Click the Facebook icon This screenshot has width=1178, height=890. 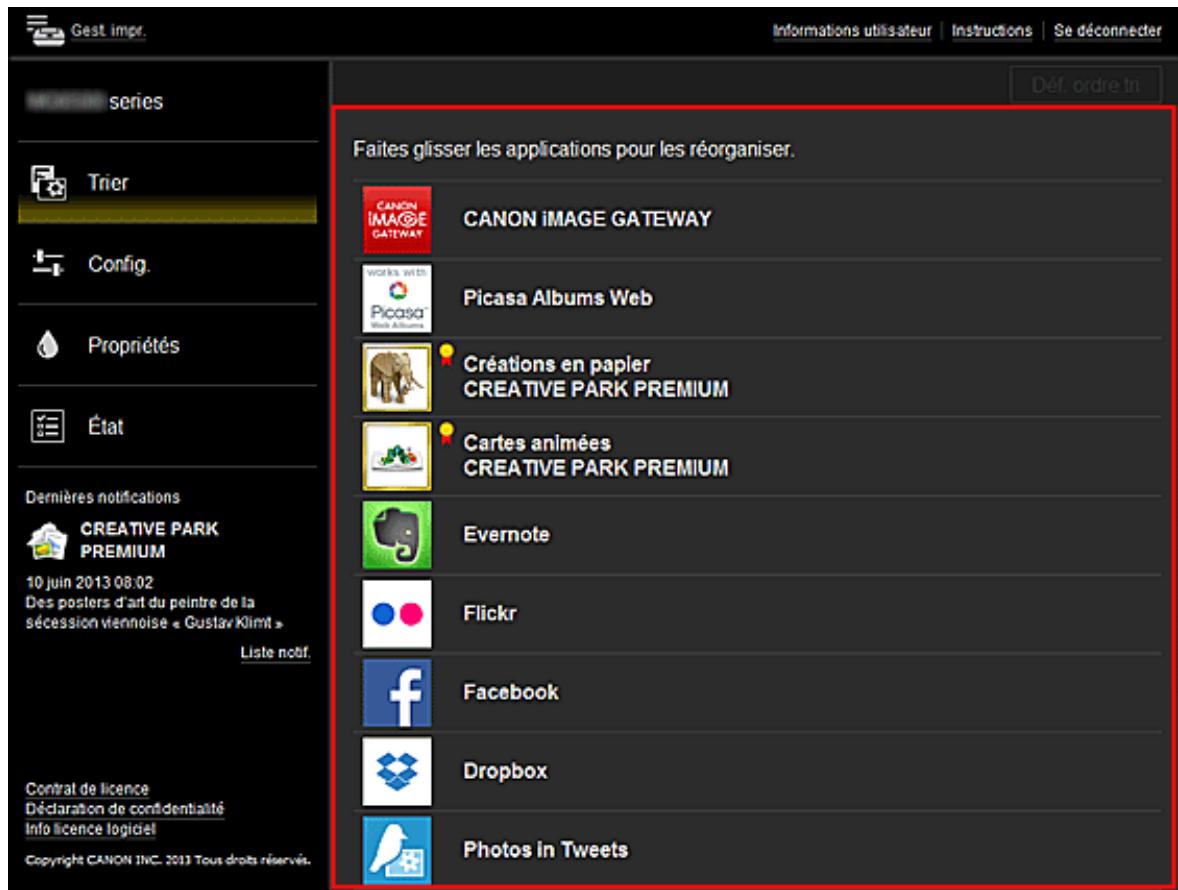coord(397,692)
